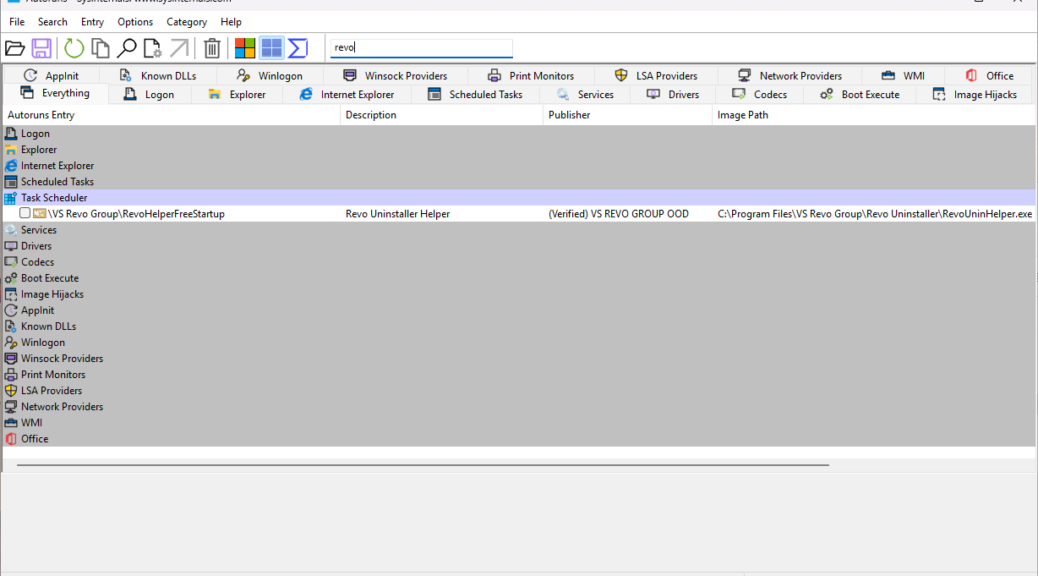The image size is (1038, 576).
Task: Click the RevoUninHelper.exe image path cell
Action: (x=874, y=214)
